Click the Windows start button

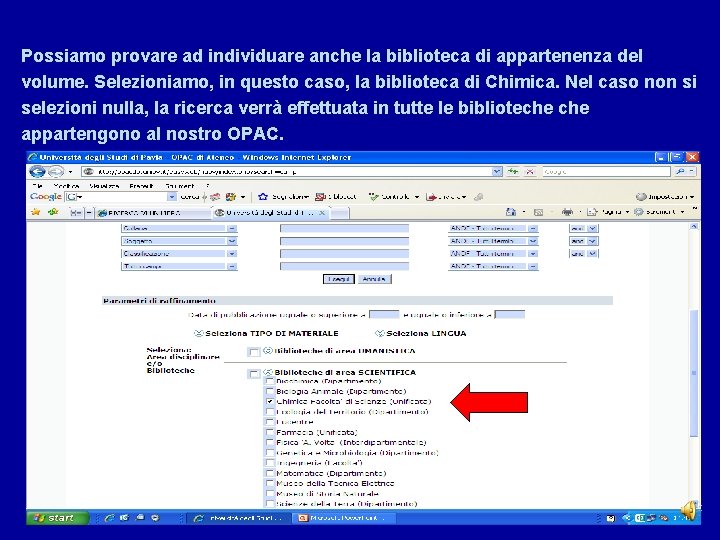point(57,518)
